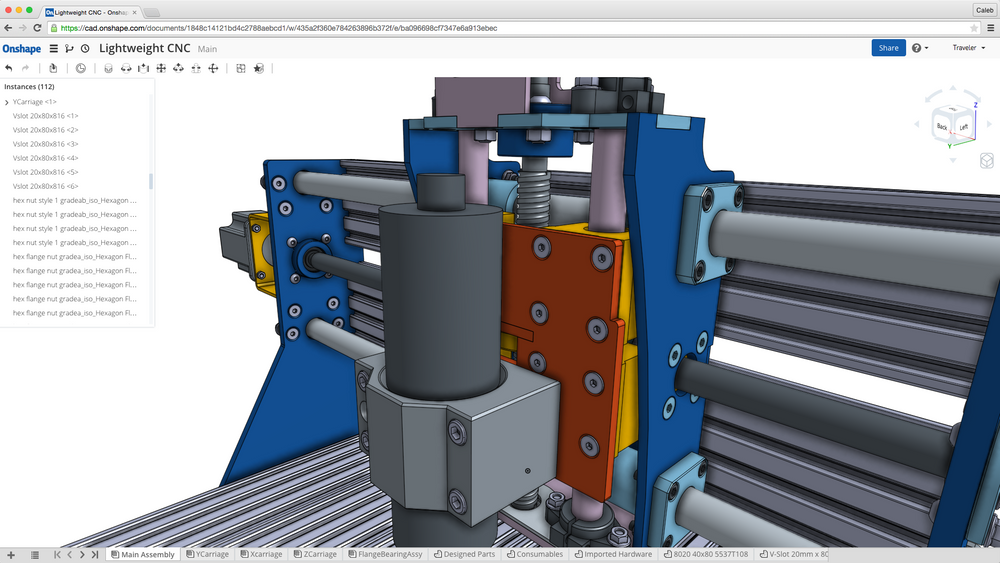Open the Chrome menu icon
1000x563 pixels.
[x=990, y=28]
